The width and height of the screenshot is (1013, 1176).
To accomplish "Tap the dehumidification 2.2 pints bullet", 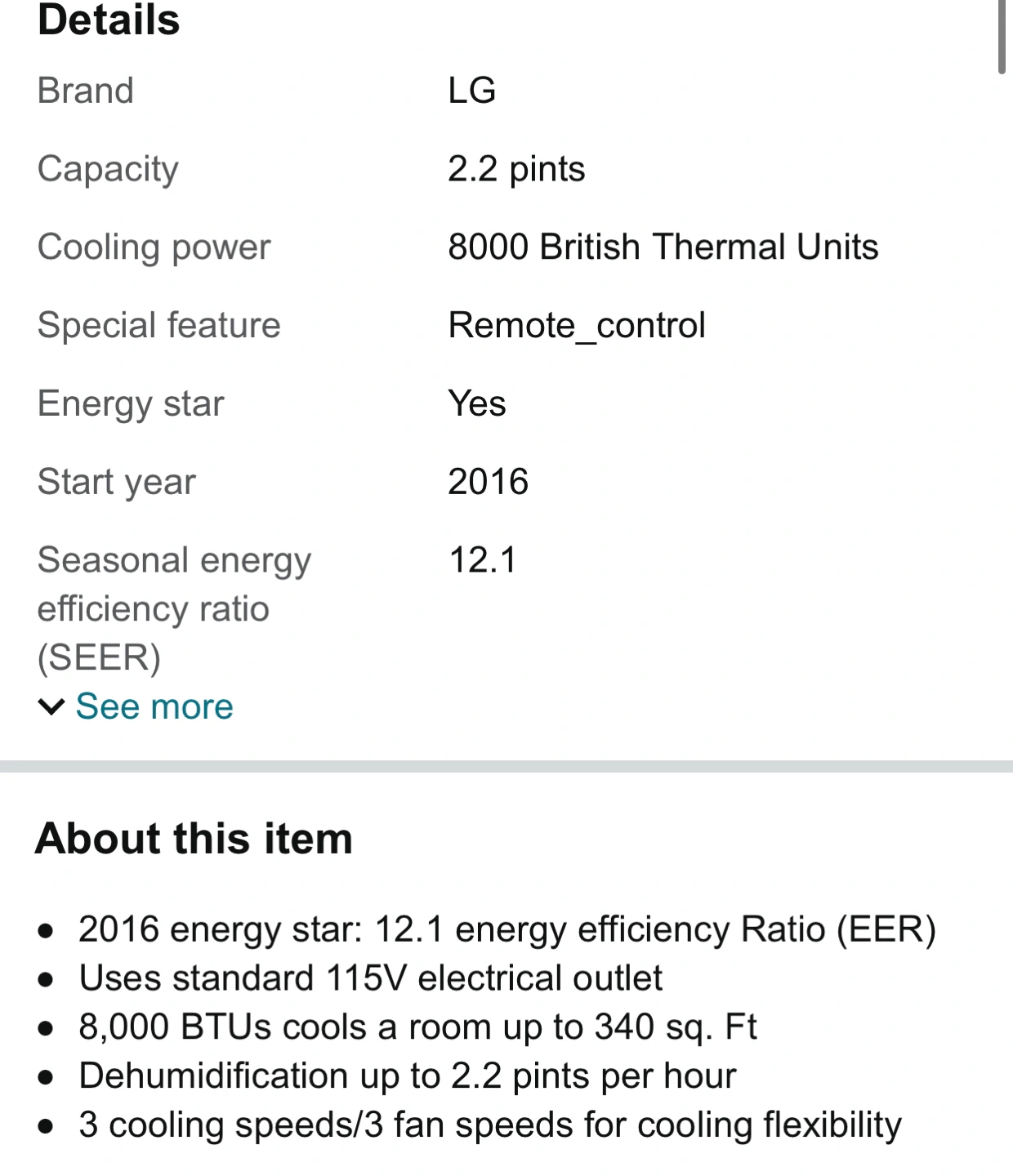I will 407,1076.
